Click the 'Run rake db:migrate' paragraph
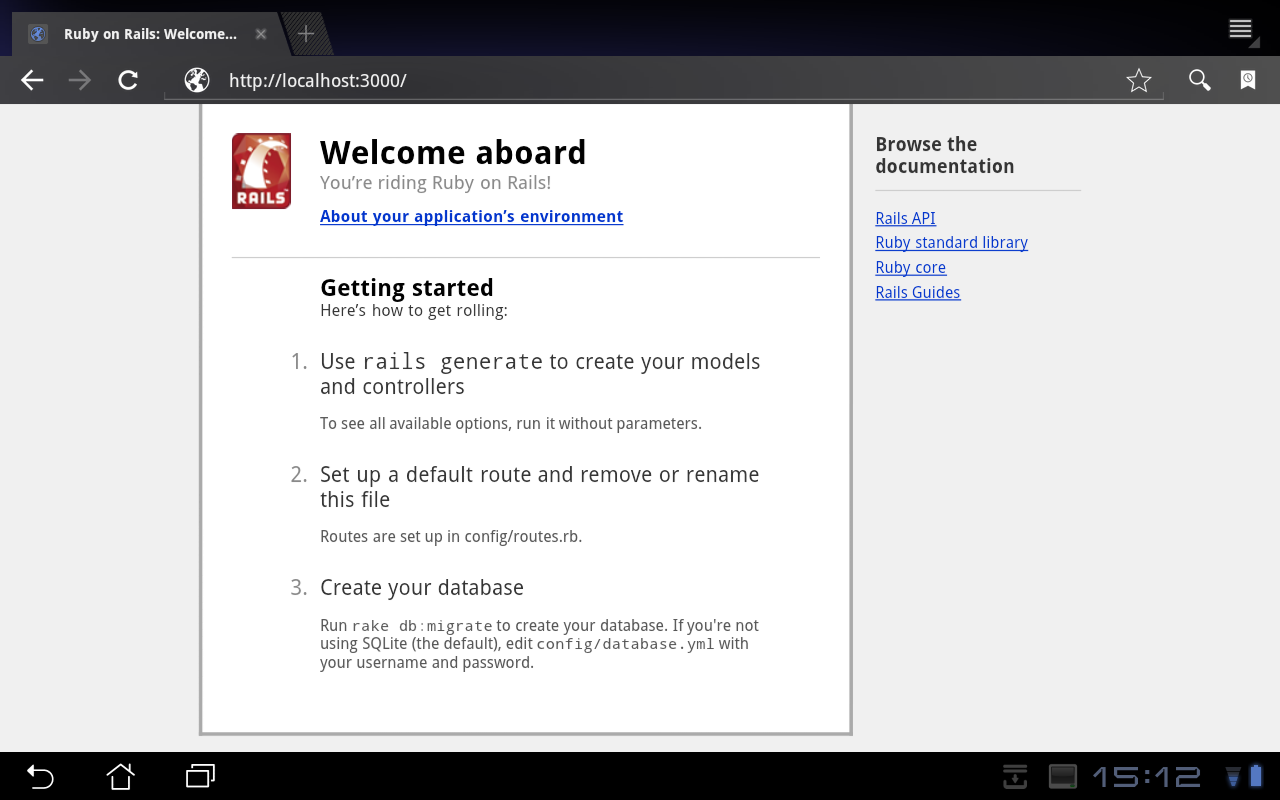This screenshot has height=800, width=1280. point(540,644)
